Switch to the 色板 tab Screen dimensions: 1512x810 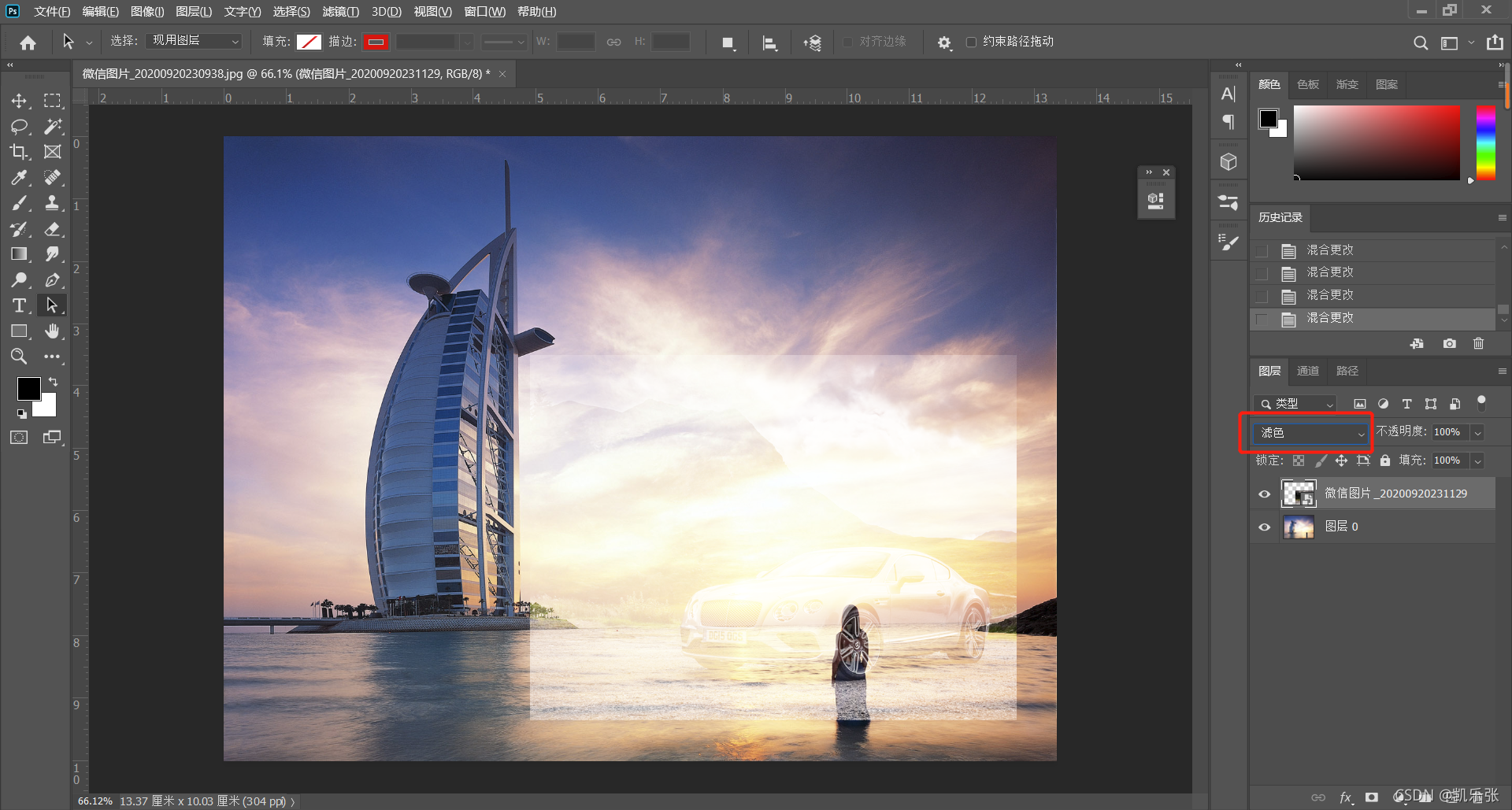pos(1308,84)
